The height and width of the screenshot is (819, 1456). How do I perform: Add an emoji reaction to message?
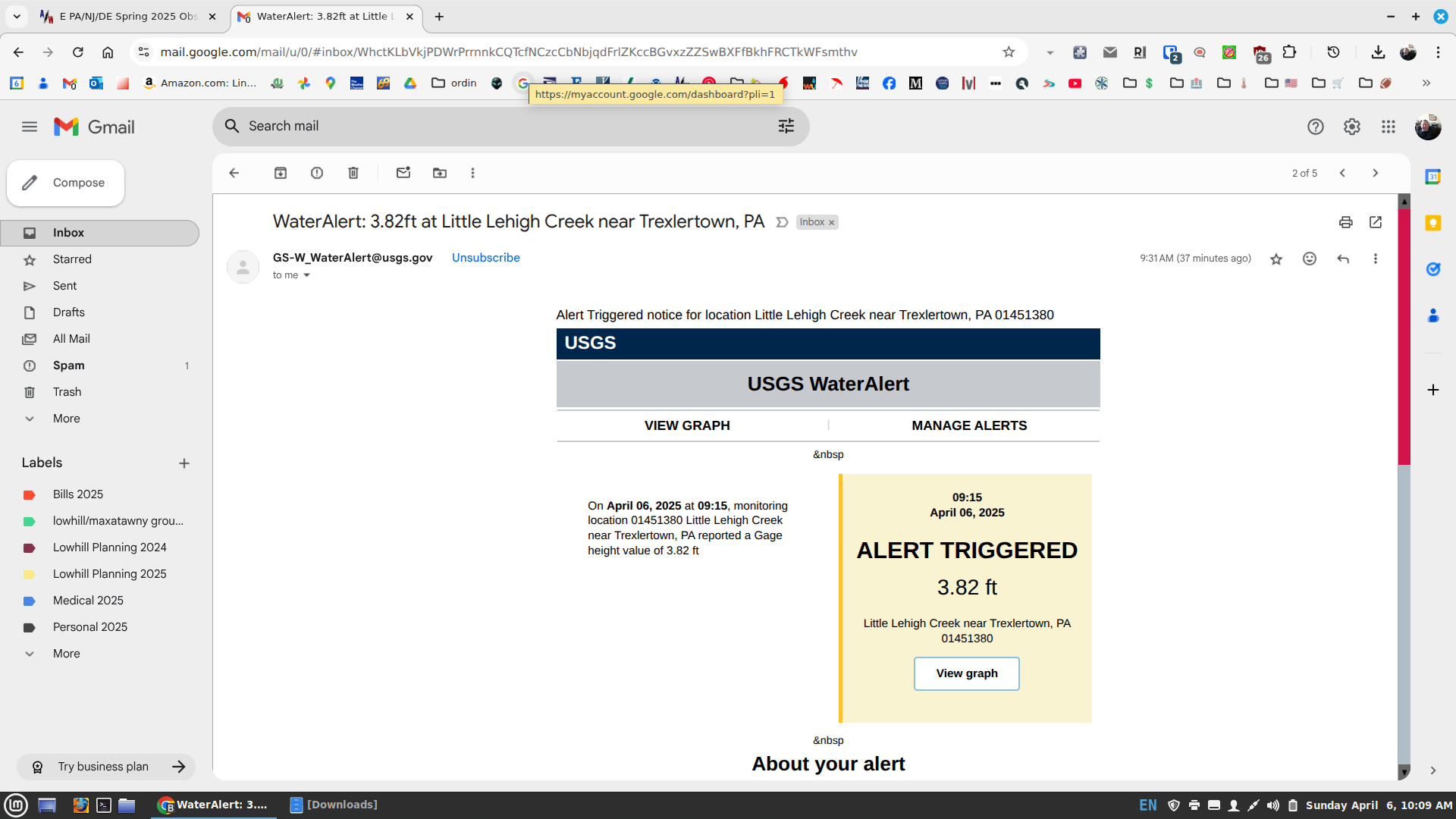1310,259
